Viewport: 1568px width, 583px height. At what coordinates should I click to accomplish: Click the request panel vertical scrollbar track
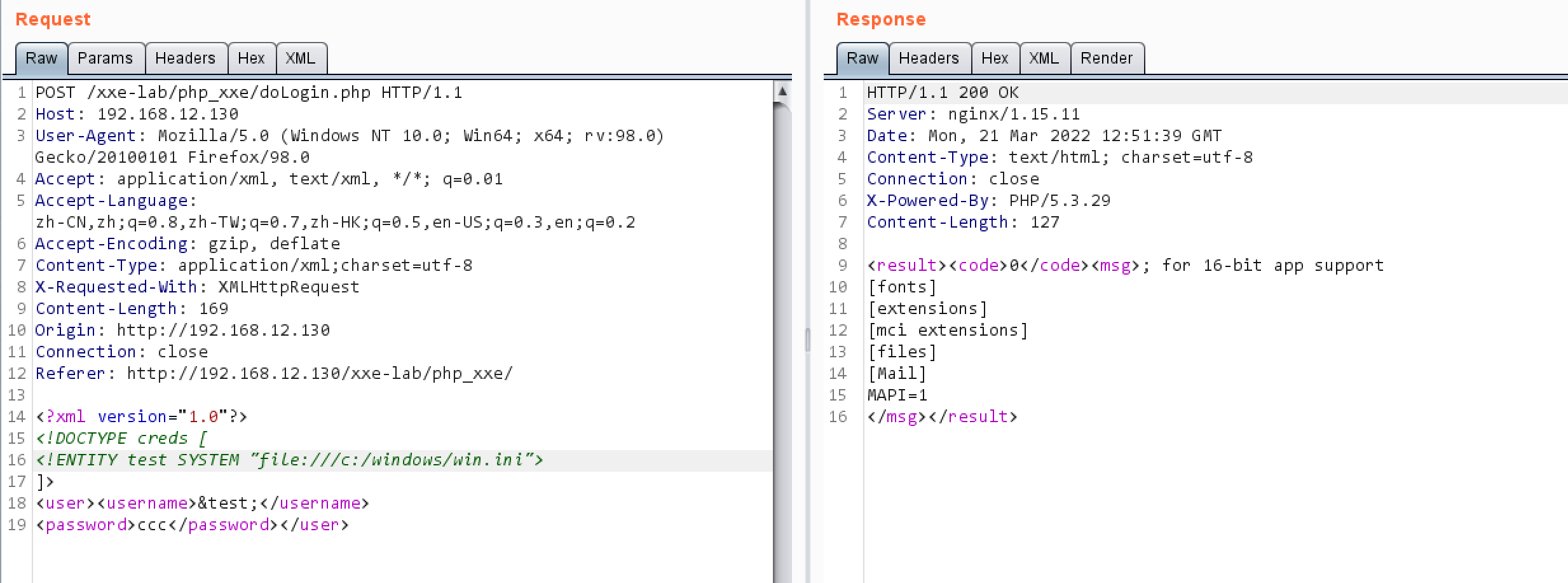[x=782, y=343]
